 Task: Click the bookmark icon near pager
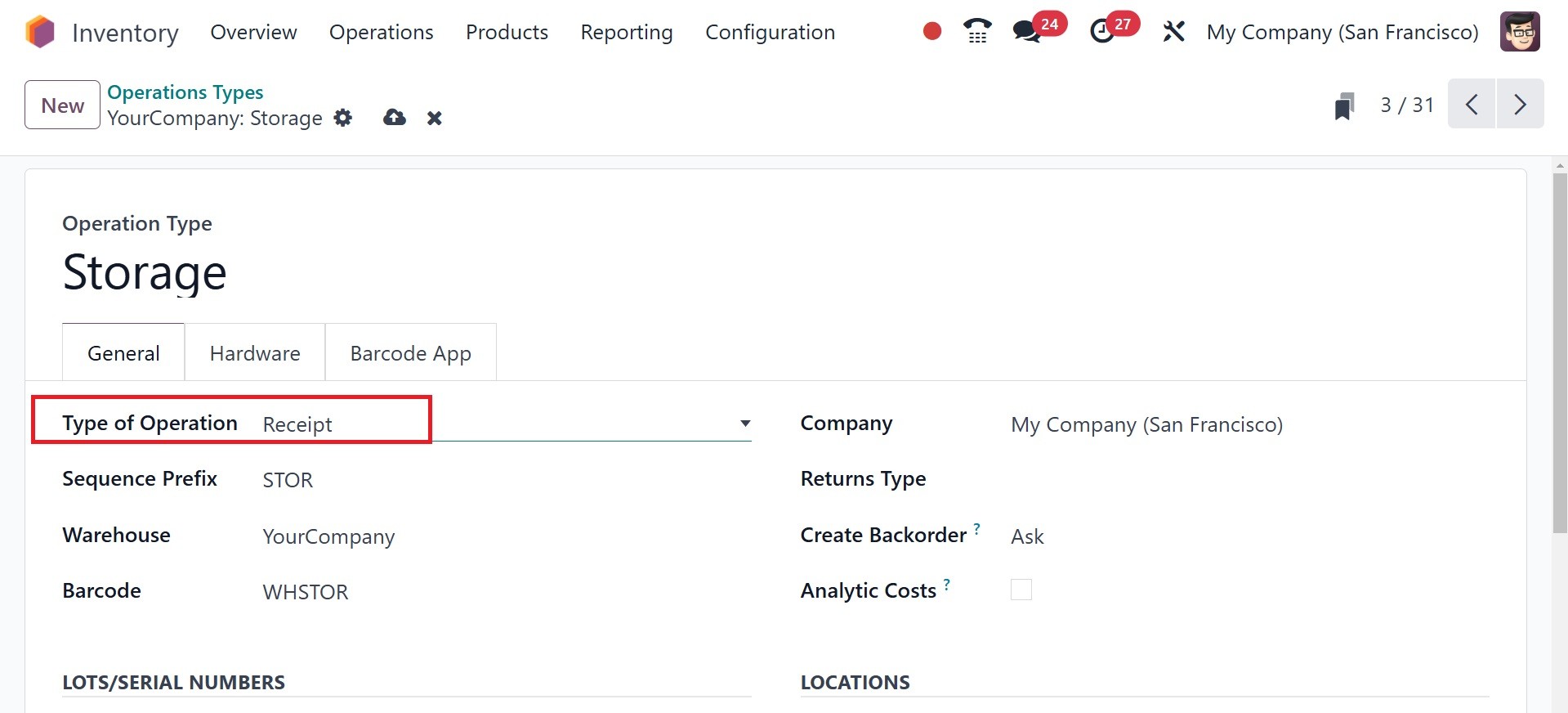1344,106
